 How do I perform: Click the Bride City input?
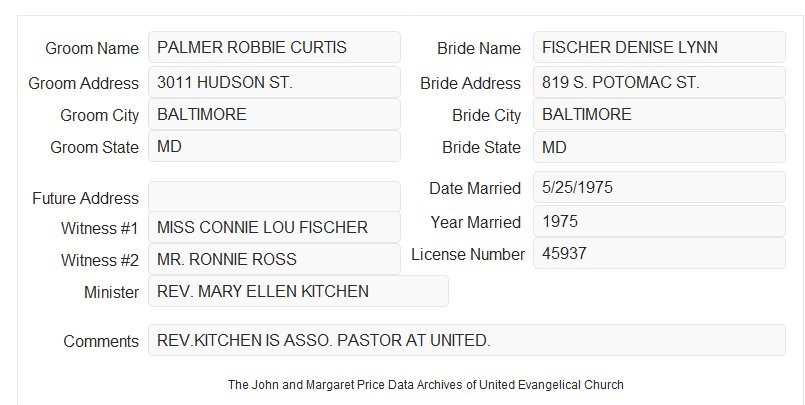[659, 114]
